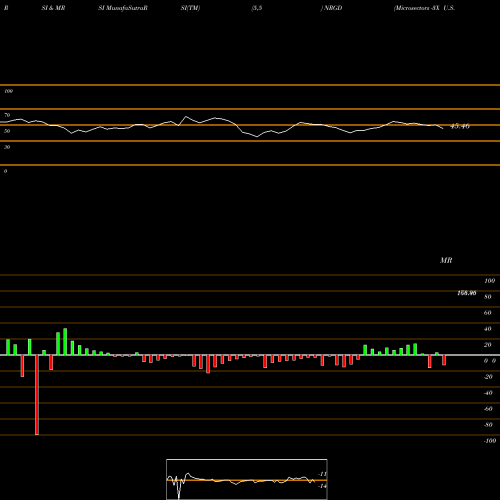Click the ') NRGD' ticker label
The height and width of the screenshot is (500, 500).
point(331,8)
